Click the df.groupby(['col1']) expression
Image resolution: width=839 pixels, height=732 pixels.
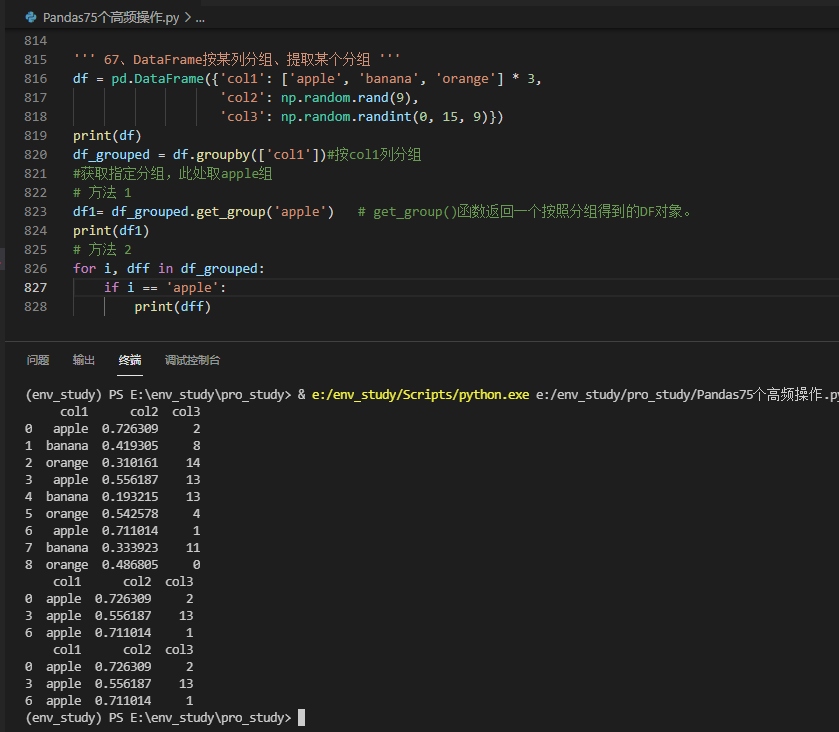click(x=249, y=155)
